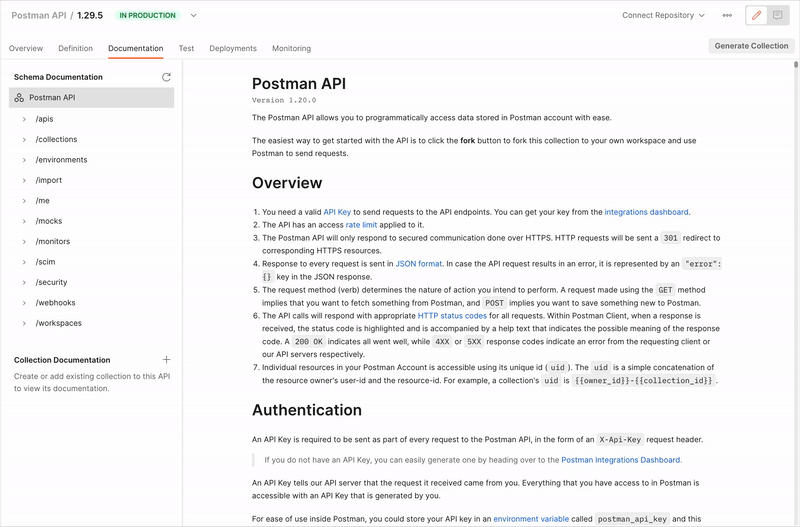Select the /import row label
Screen dimensions: 800x527
(48, 180)
